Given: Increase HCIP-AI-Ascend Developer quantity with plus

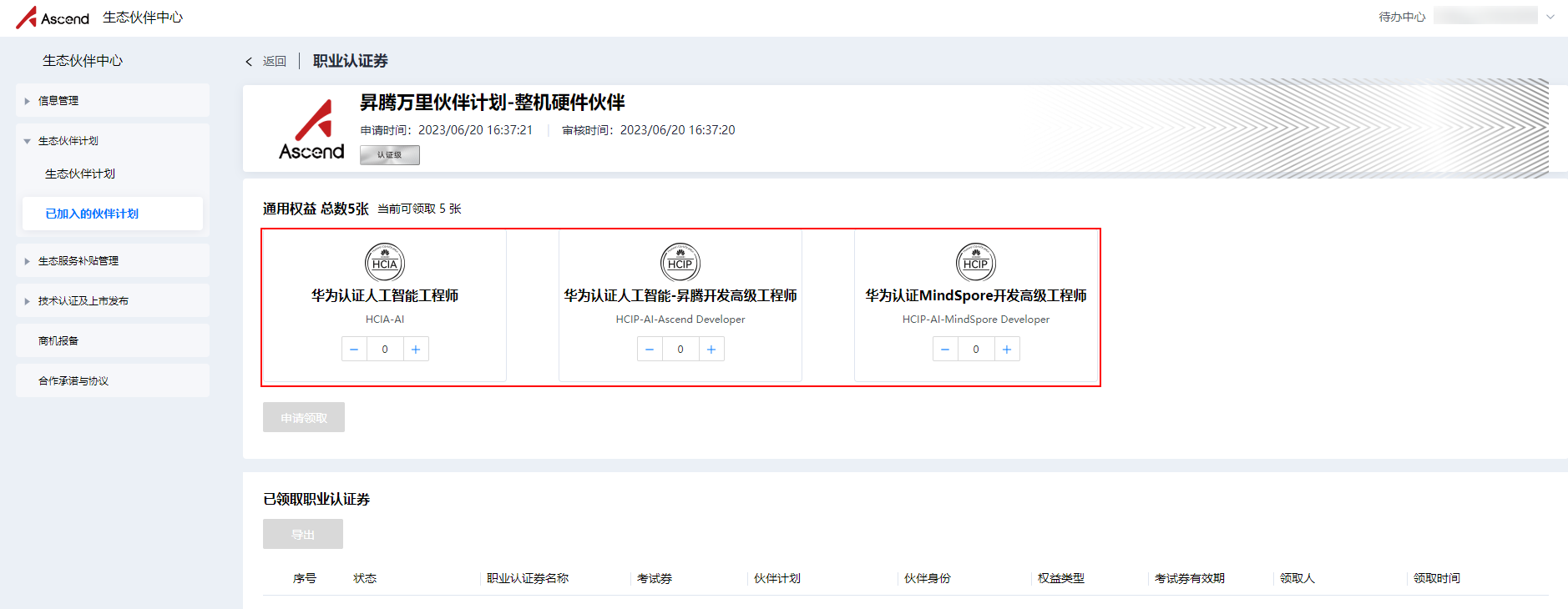Looking at the screenshot, I should coord(711,350).
